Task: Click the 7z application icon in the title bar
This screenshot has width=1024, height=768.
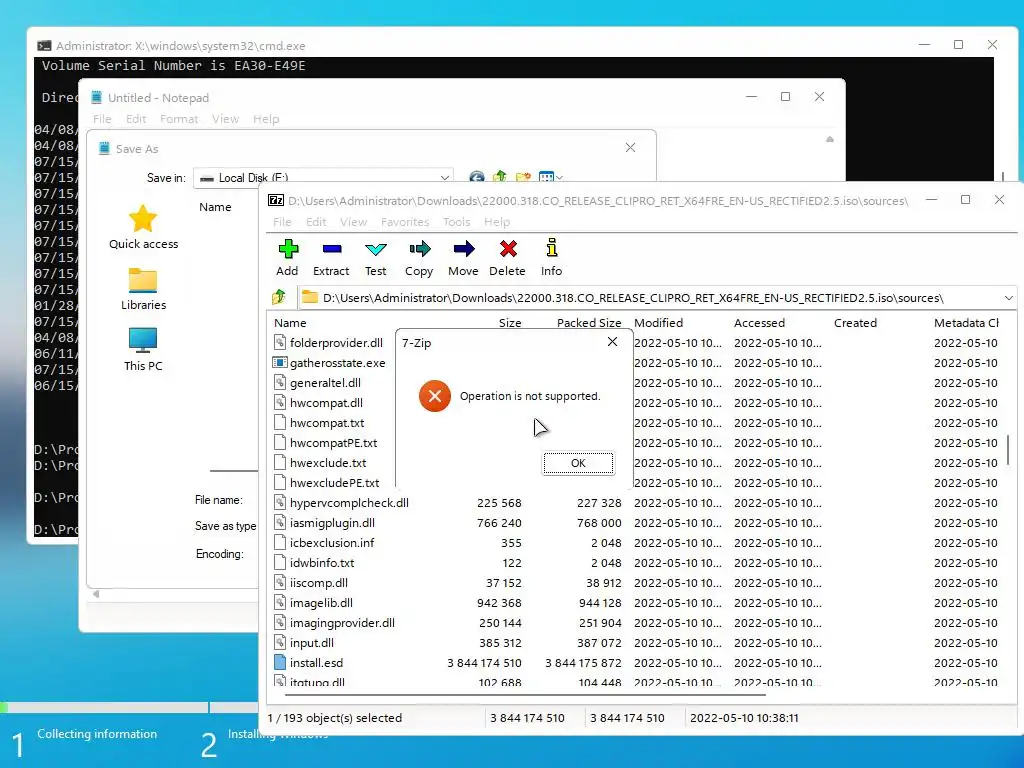Action: pos(276,200)
